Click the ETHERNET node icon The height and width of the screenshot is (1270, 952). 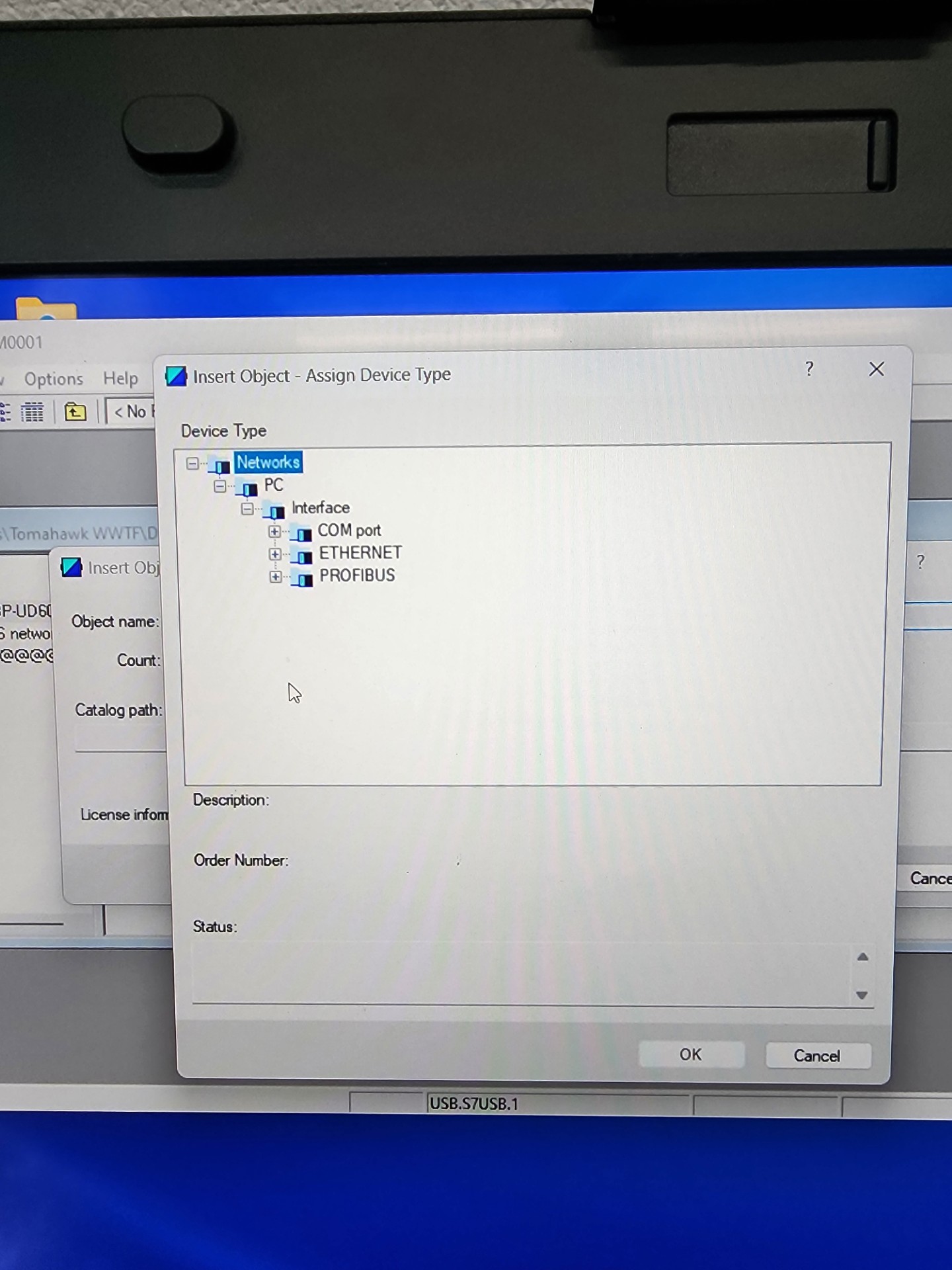[x=302, y=557]
